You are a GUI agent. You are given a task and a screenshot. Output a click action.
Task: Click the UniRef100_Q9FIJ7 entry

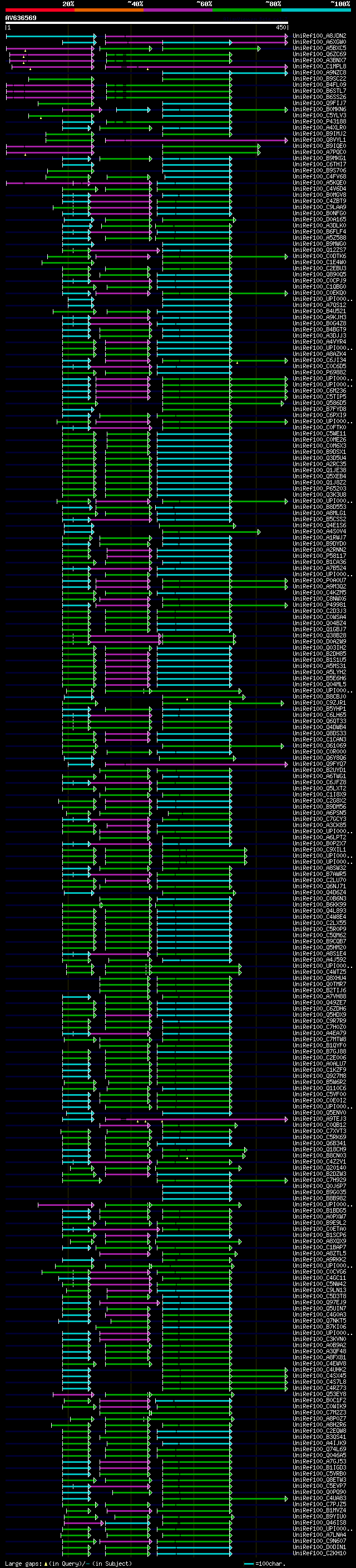(319, 103)
